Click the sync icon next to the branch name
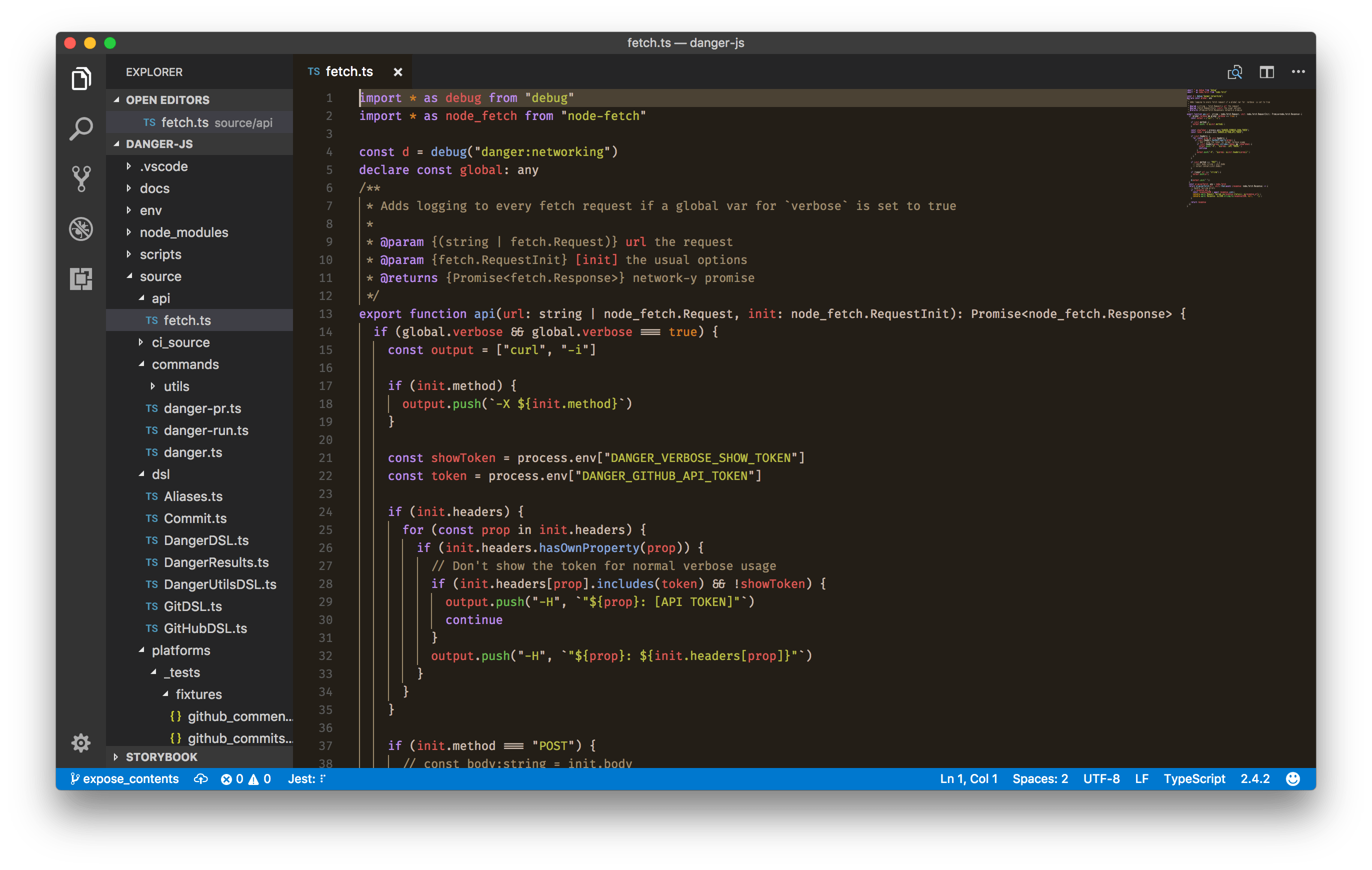 (200, 778)
